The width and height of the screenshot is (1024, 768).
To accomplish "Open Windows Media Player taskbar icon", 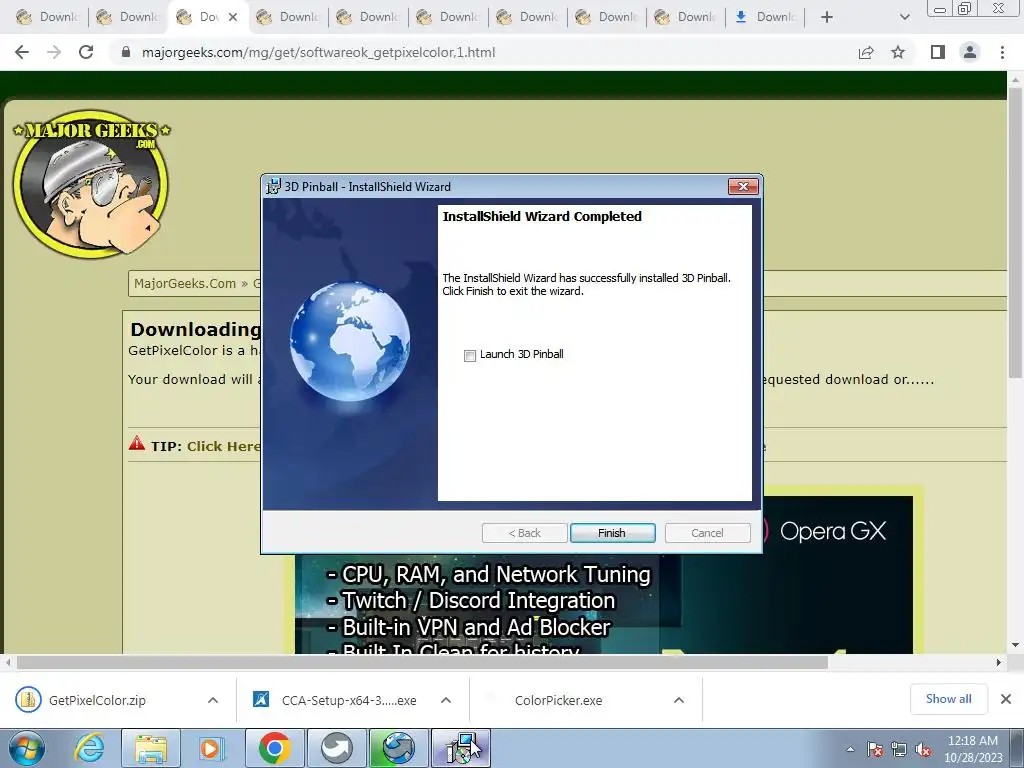I will tap(211, 748).
